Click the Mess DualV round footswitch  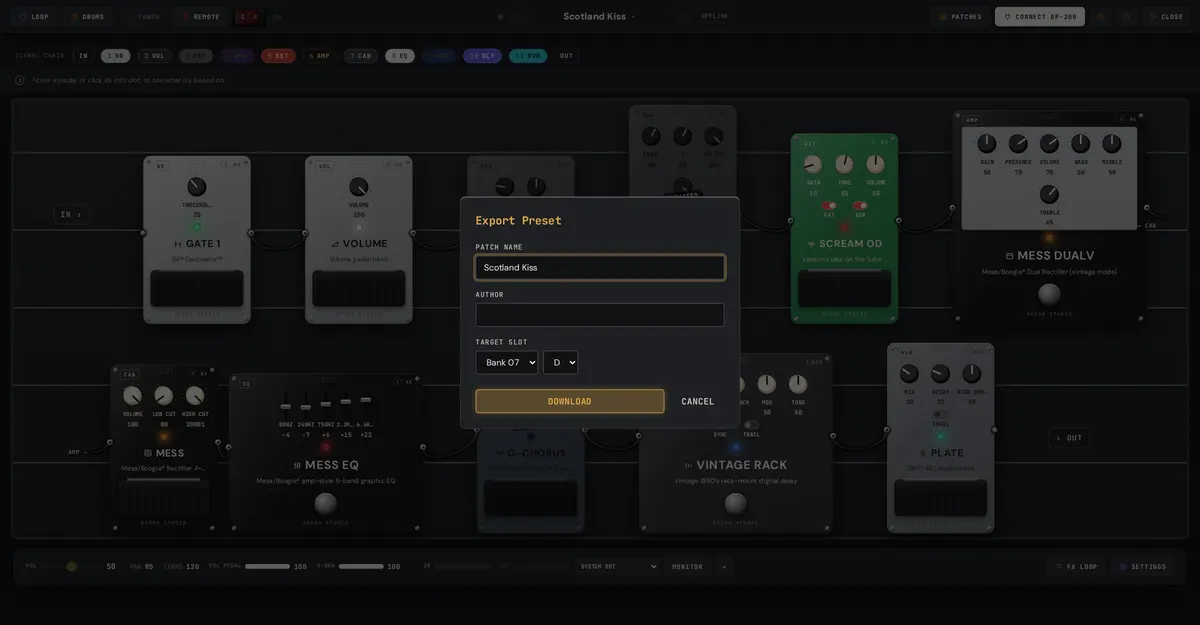click(1049, 294)
